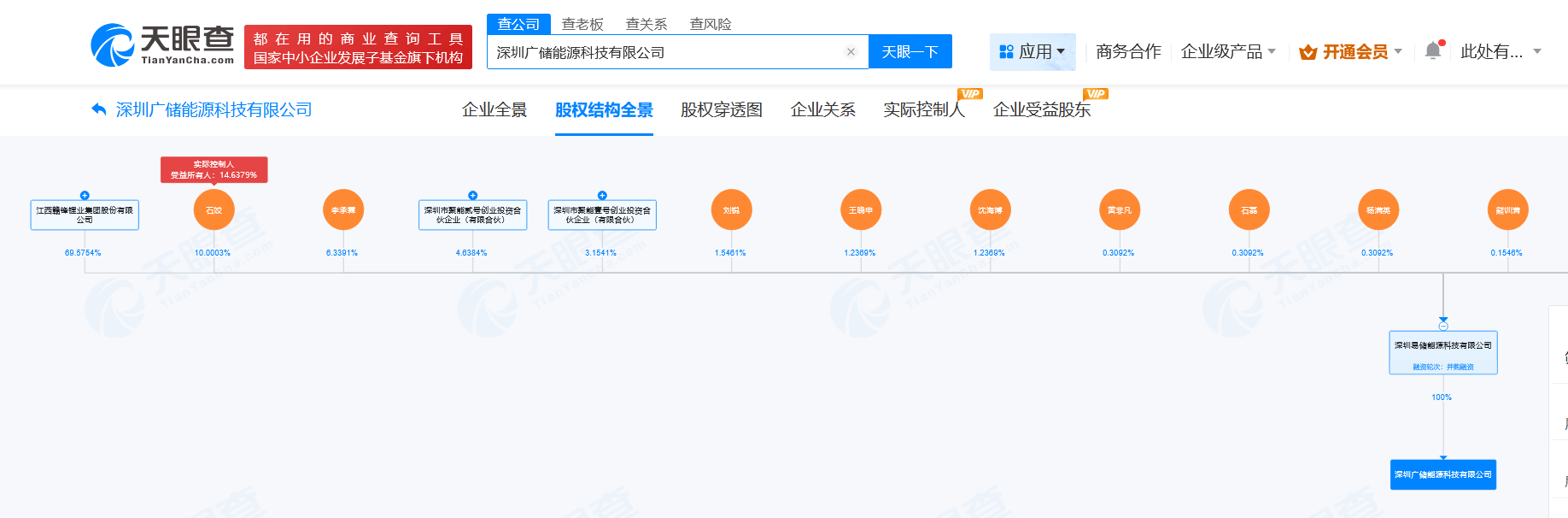Screen dimensions: 1568x518
Task: Clear the search box with the X icon
Action: [x=851, y=52]
